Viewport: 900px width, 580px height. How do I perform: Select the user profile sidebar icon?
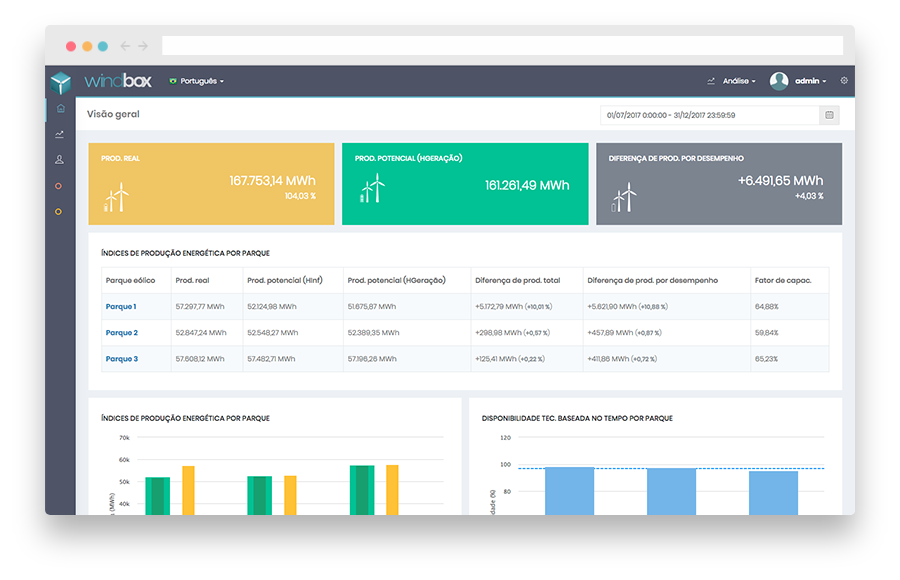[60, 160]
